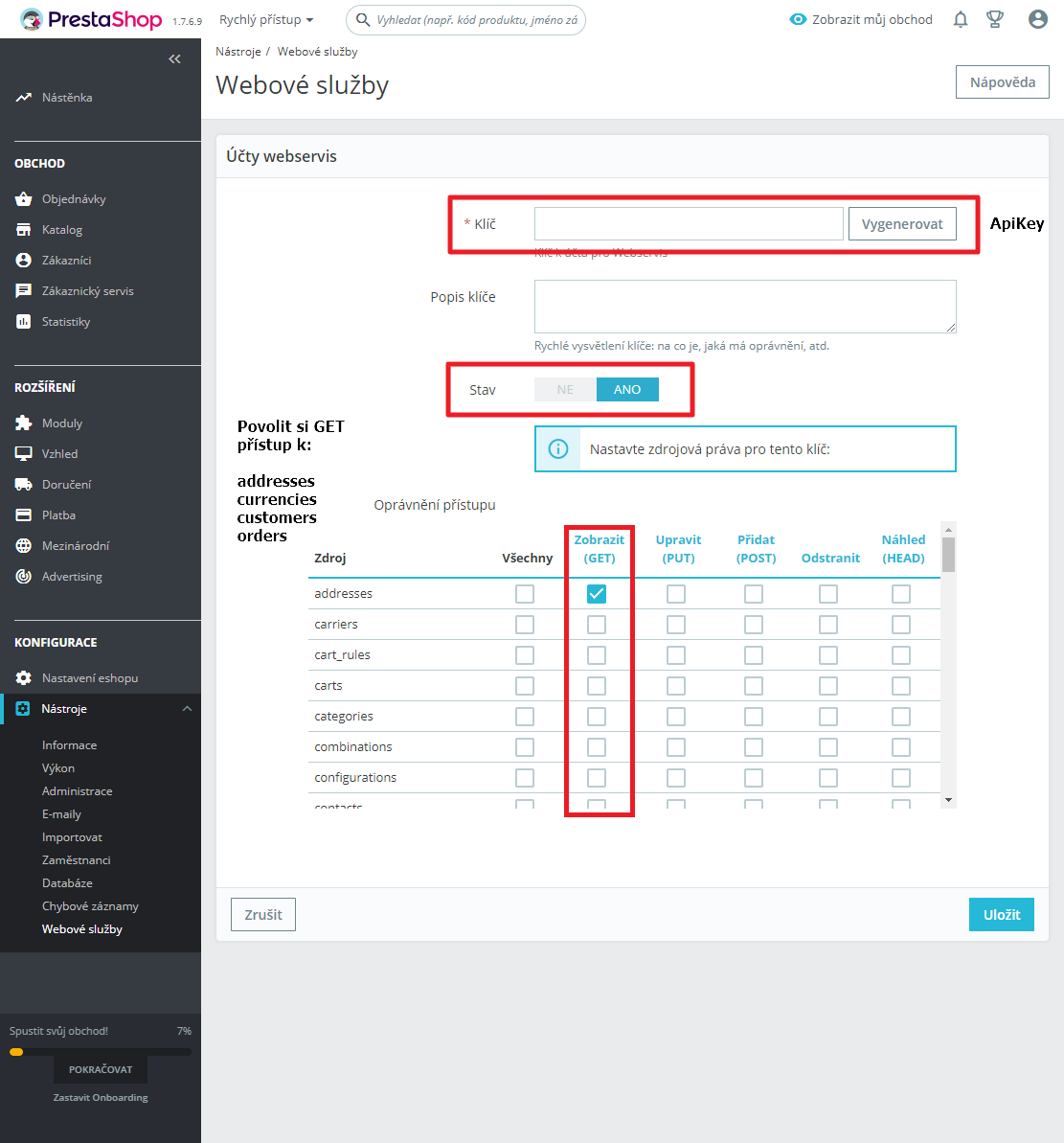Screen dimensions: 1064x1143
Task: Collapse the Nástroje submenu chevron
Action: coord(188,709)
